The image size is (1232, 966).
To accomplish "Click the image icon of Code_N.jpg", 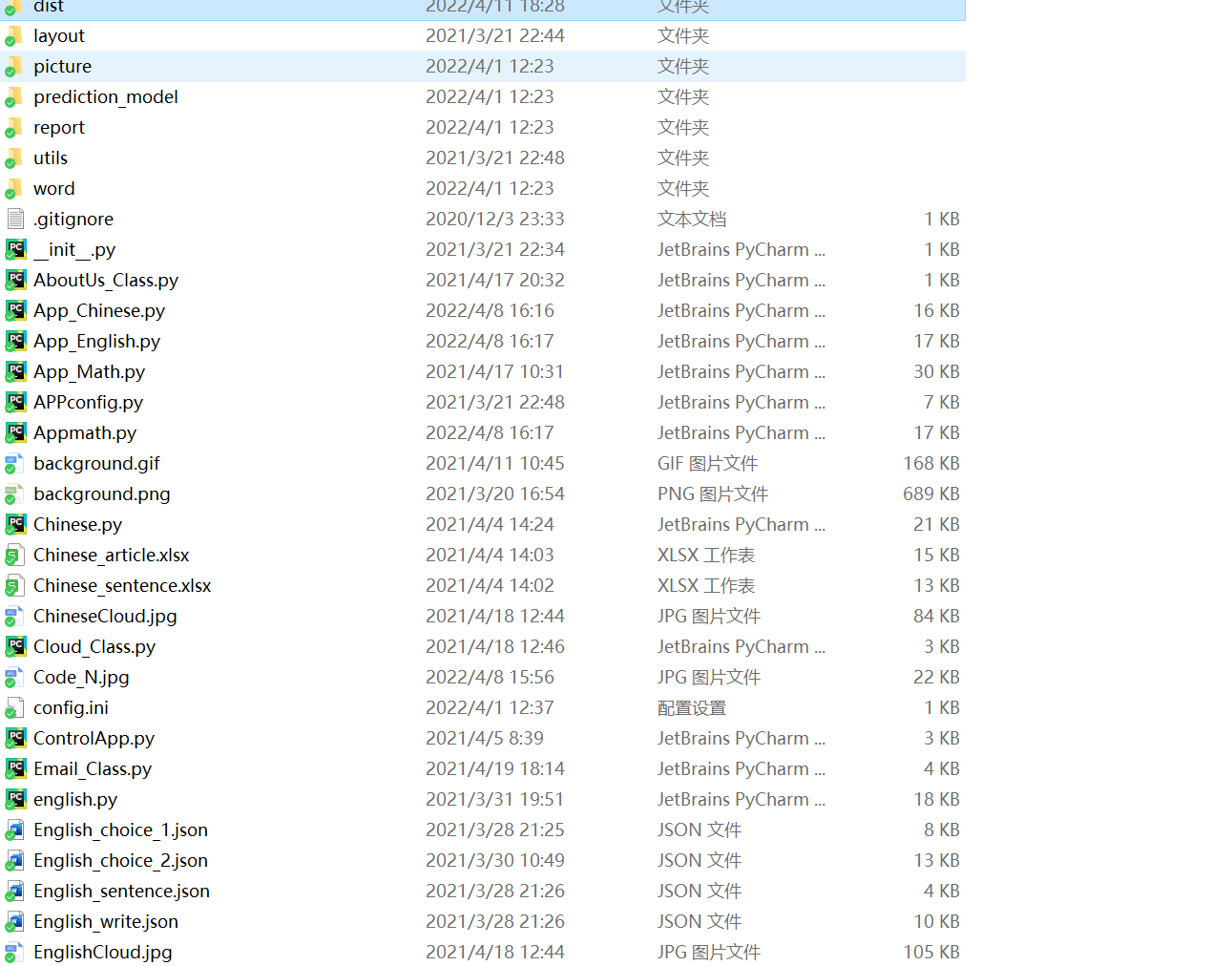I will coord(14,678).
